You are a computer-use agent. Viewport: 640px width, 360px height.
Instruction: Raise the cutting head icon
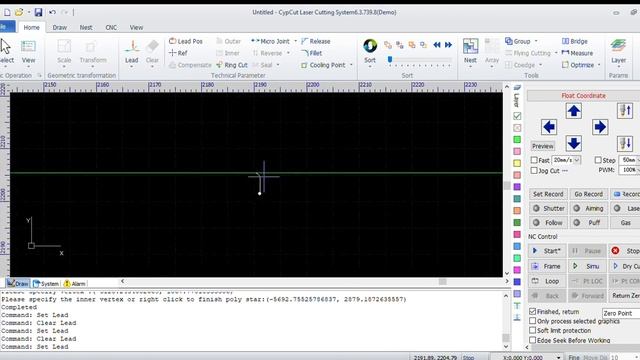[625, 111]
